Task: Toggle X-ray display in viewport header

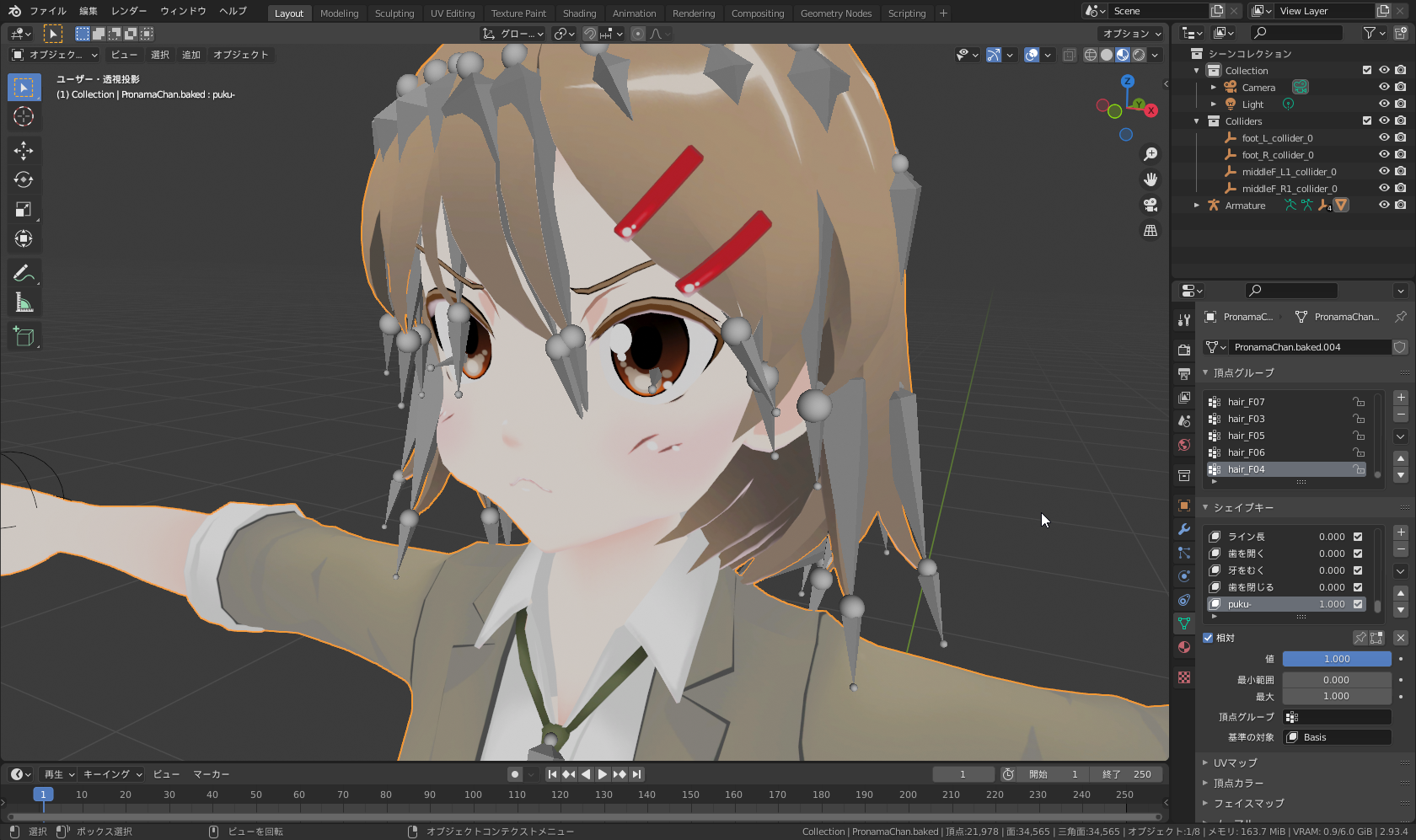Action: [x=1070, y=55]
